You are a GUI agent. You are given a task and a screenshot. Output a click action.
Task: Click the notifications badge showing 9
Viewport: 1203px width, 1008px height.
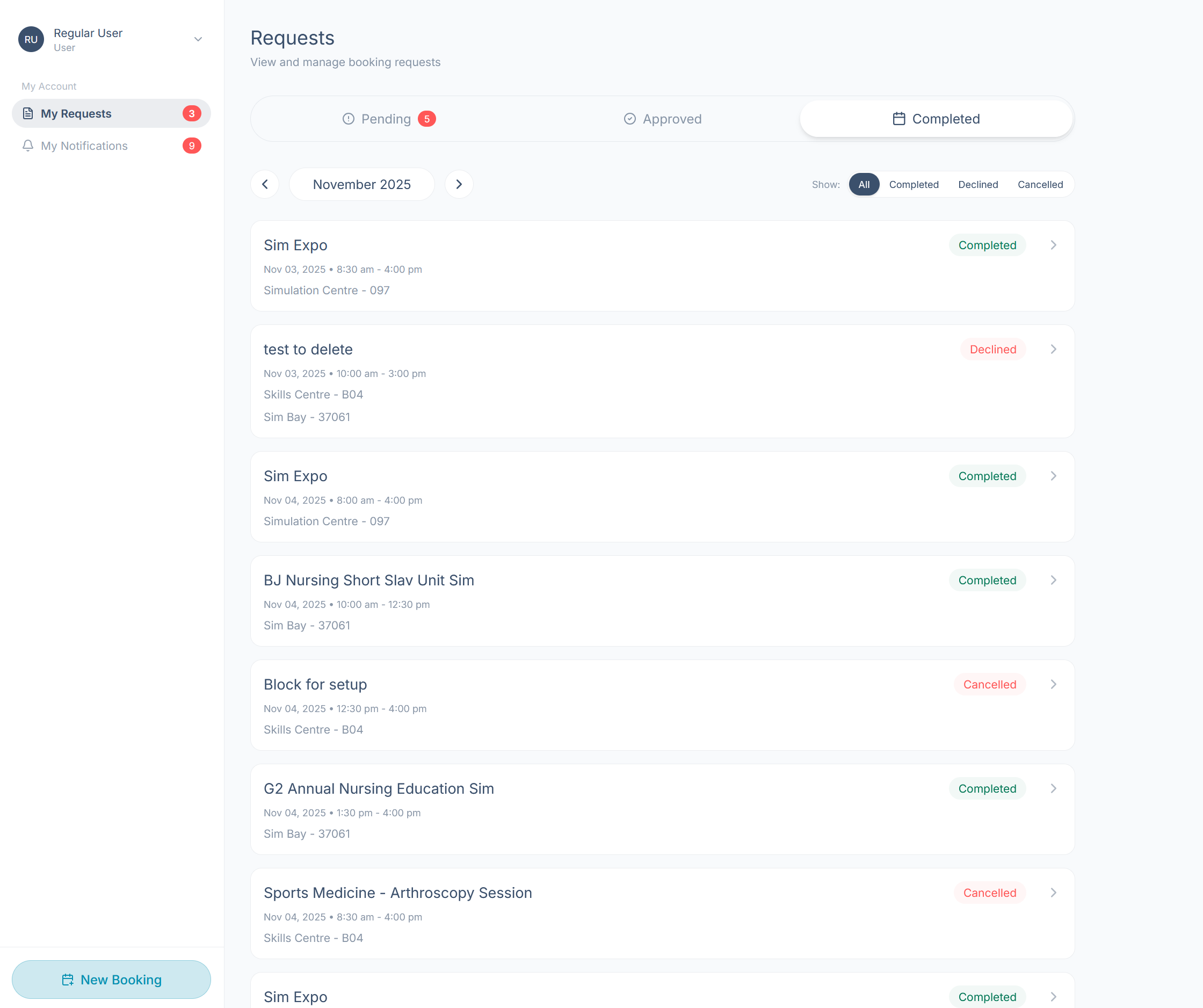(x=192, y=146)
